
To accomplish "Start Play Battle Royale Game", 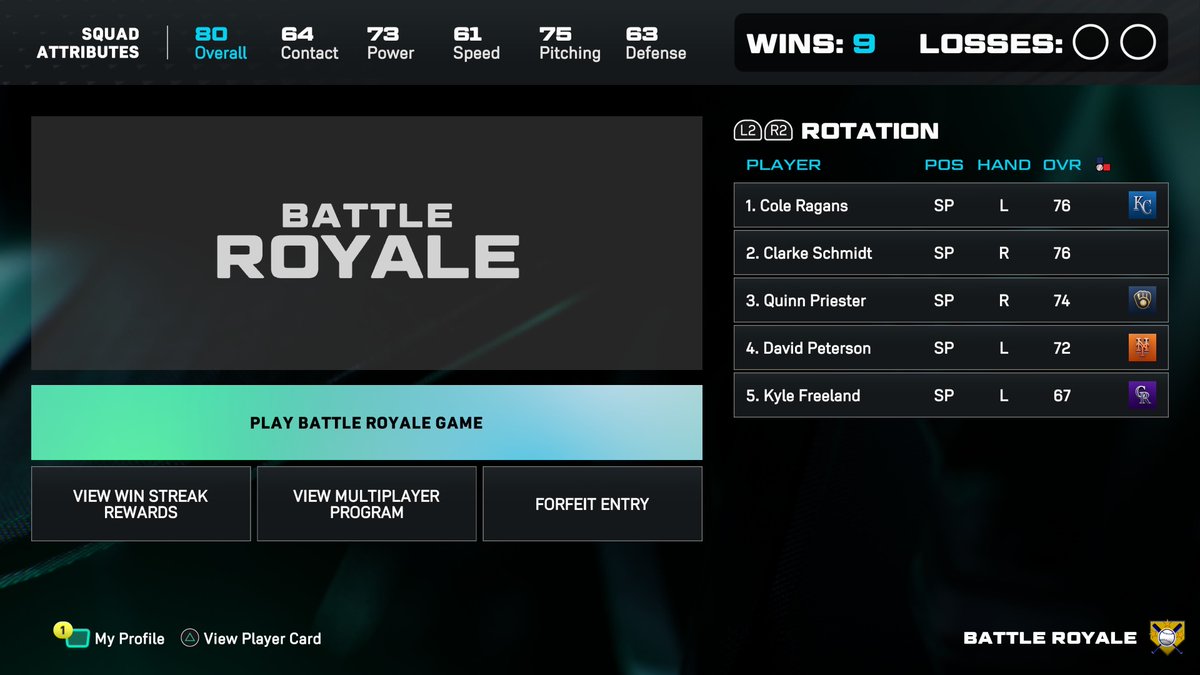I will [366, 423].
